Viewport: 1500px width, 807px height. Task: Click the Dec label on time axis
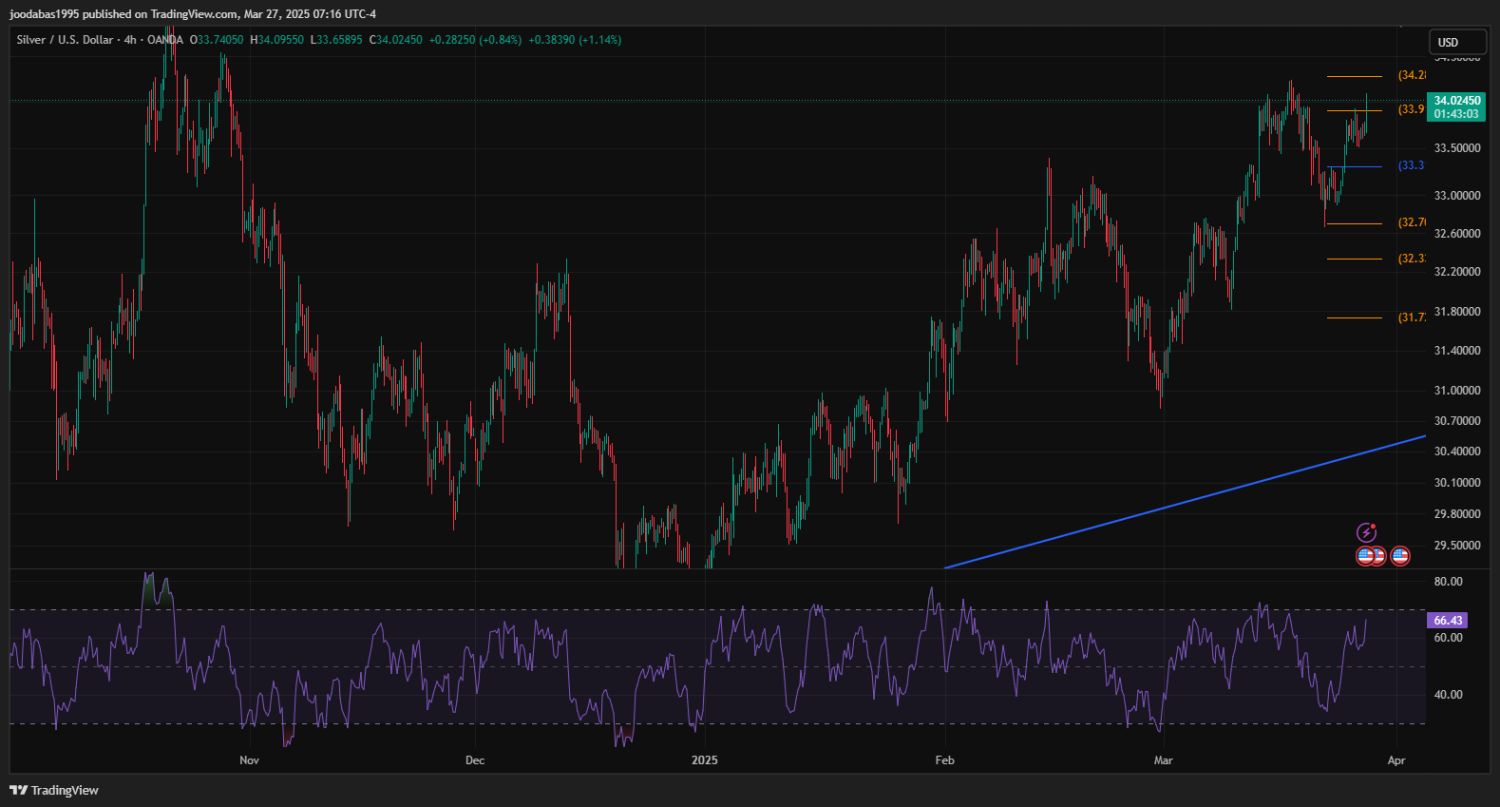click(475, 760)
